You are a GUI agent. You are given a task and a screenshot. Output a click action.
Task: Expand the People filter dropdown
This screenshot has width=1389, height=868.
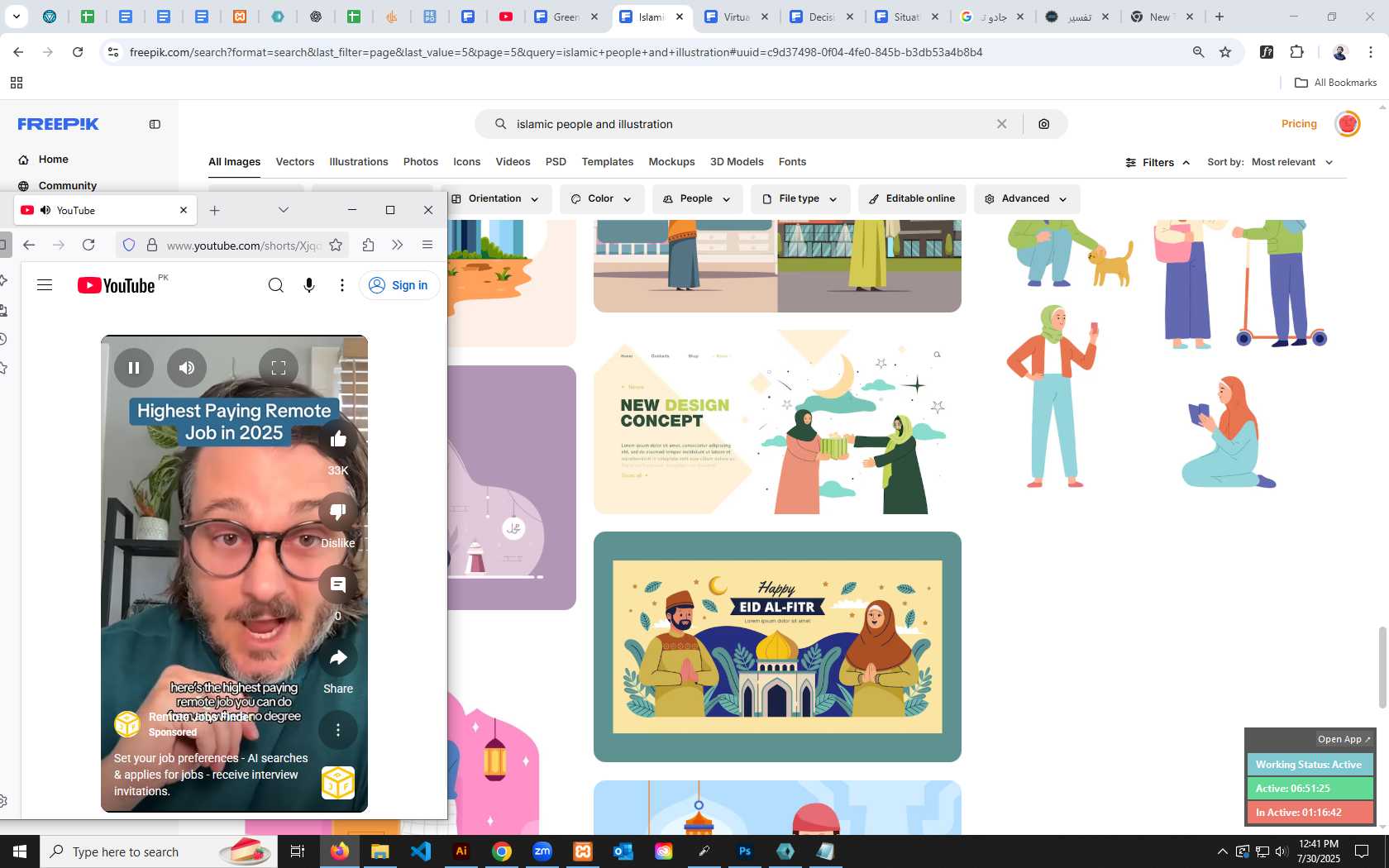coord(697,199)
